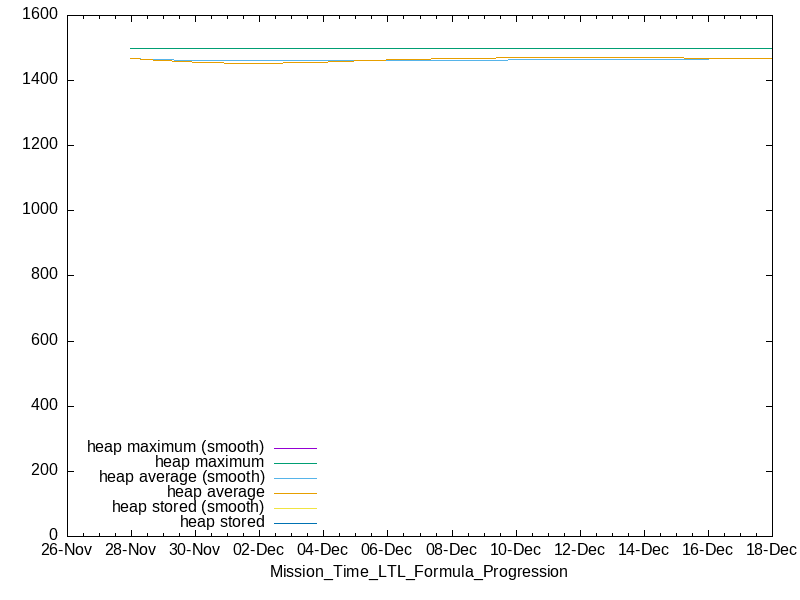Image resolution: width=800 pixels, height=600 pixels.
Task: Select the Mission_Time_LTL_Formula_Progression axis title
Action: tap(418, 572)
